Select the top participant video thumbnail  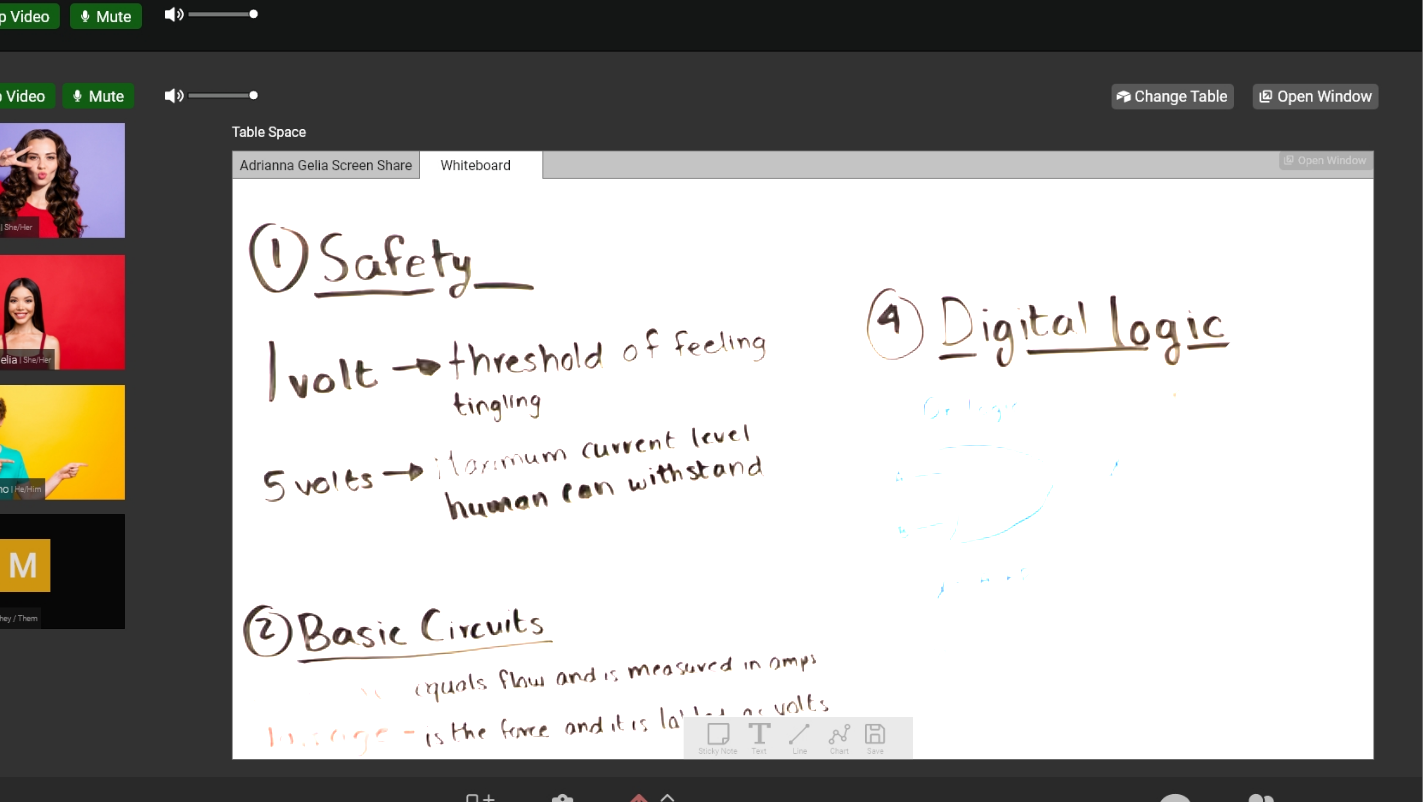tap(62, 180)
